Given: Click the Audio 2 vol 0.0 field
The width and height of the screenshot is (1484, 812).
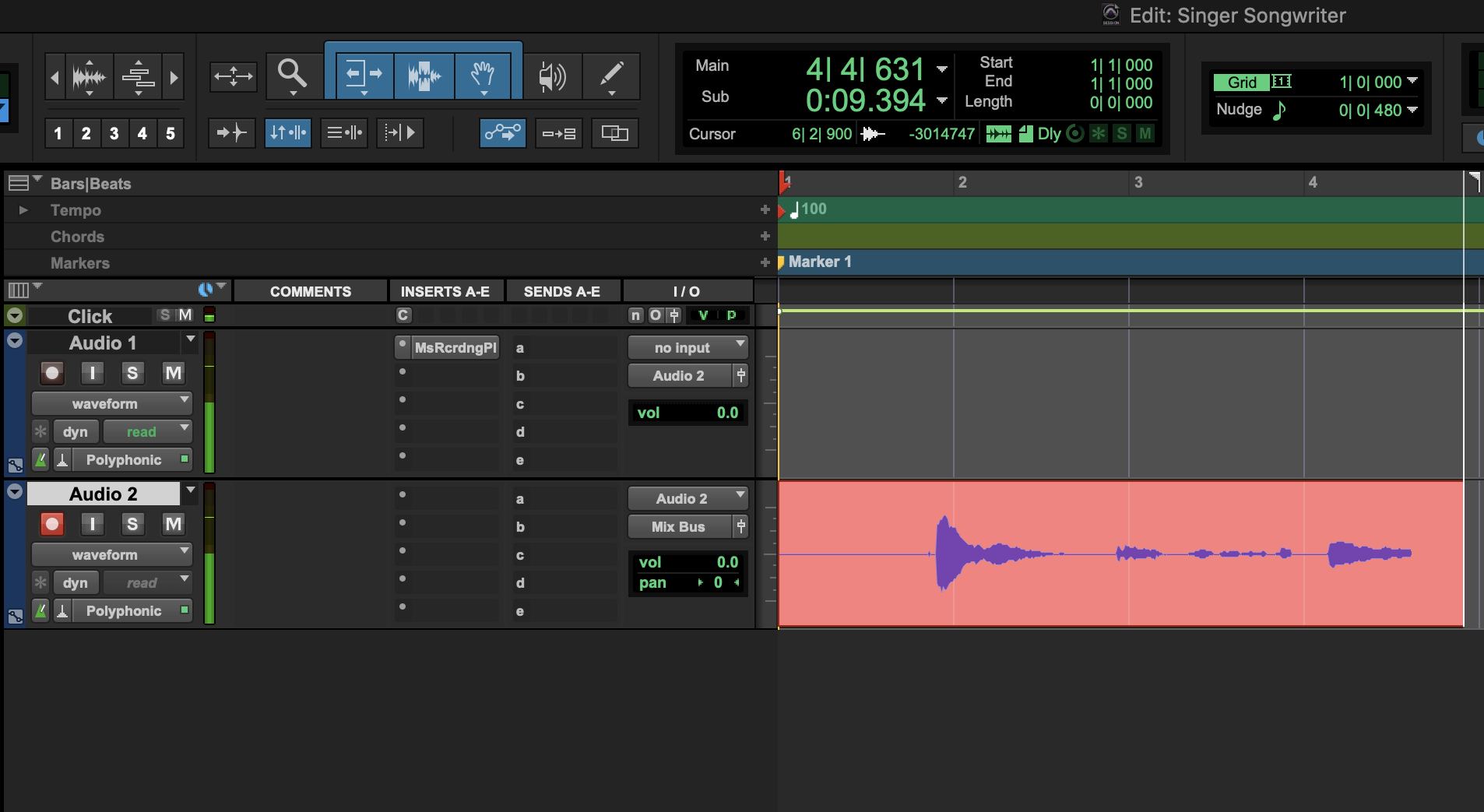Looking at the screenshot, I should tap(688, 562).
